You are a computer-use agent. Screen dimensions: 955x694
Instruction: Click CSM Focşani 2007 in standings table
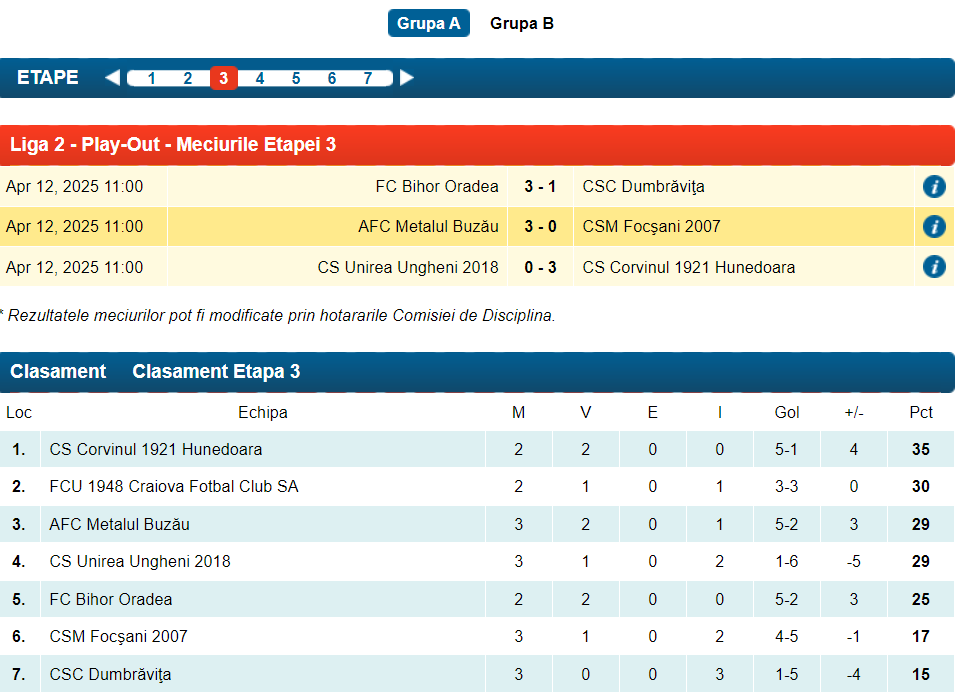pos(118,637)
